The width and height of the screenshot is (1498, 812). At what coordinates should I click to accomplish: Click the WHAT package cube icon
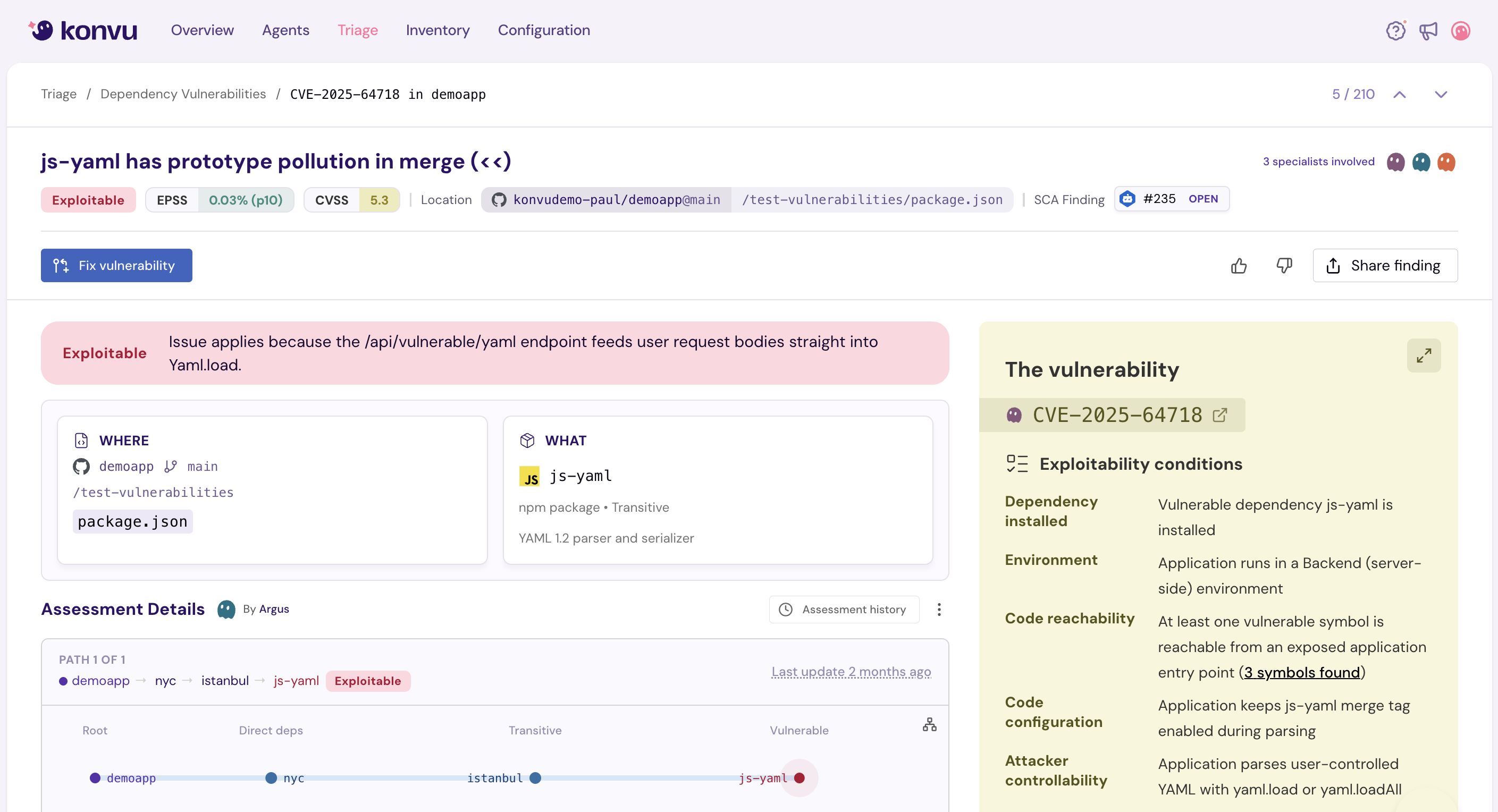click(527, 441)
